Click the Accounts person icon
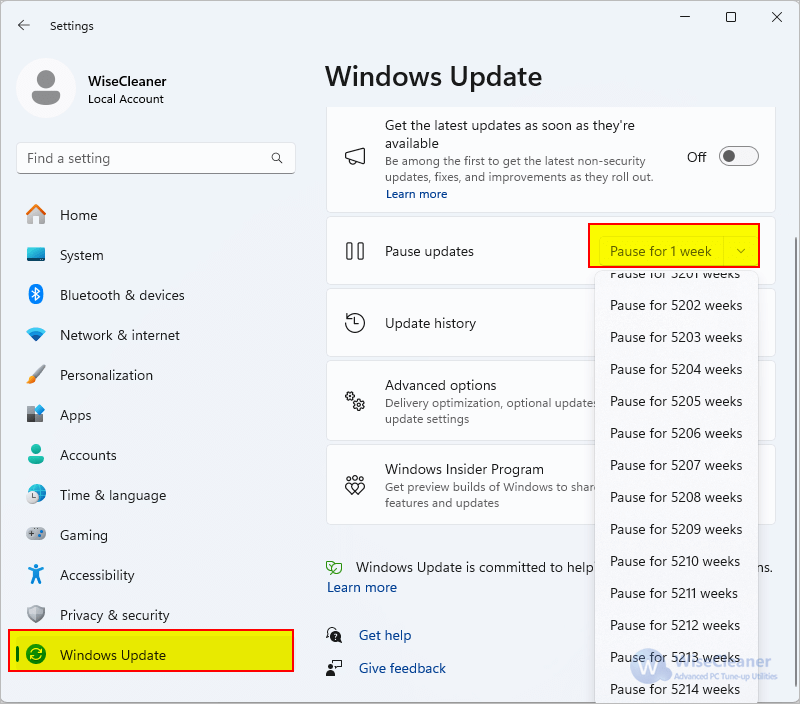 (x=36, y=455)
